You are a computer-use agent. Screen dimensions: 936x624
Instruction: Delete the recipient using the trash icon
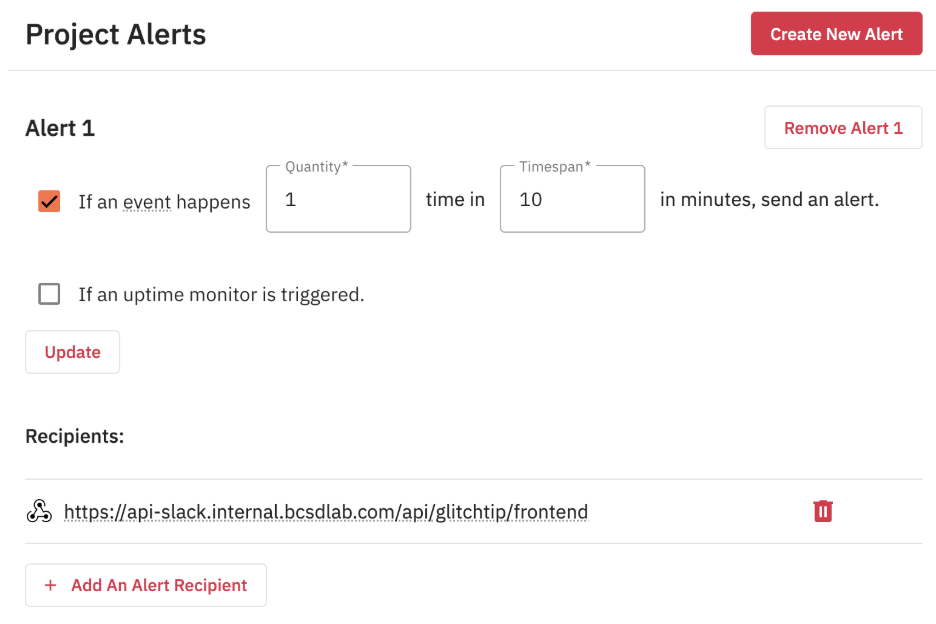pyautogui.click(x=823, y=511)
